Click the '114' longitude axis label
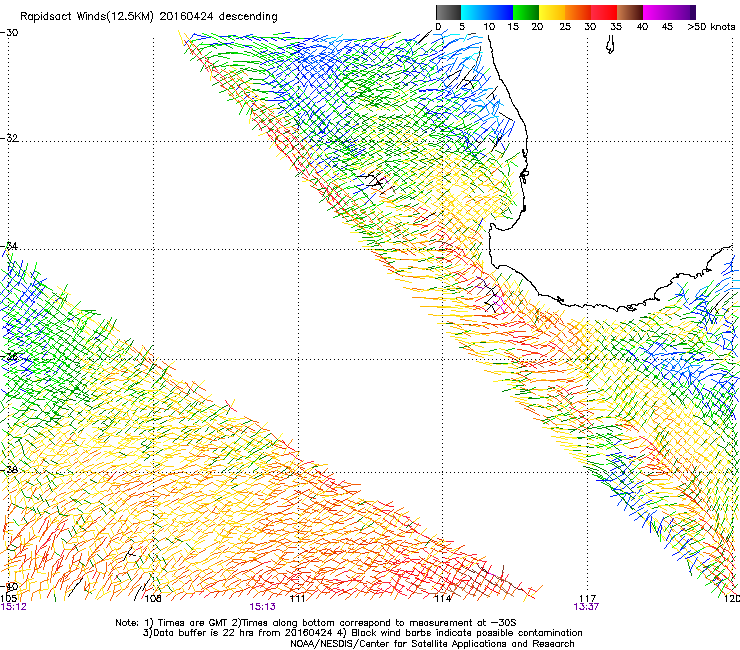740x650 pixels. [x=443, y=599]
